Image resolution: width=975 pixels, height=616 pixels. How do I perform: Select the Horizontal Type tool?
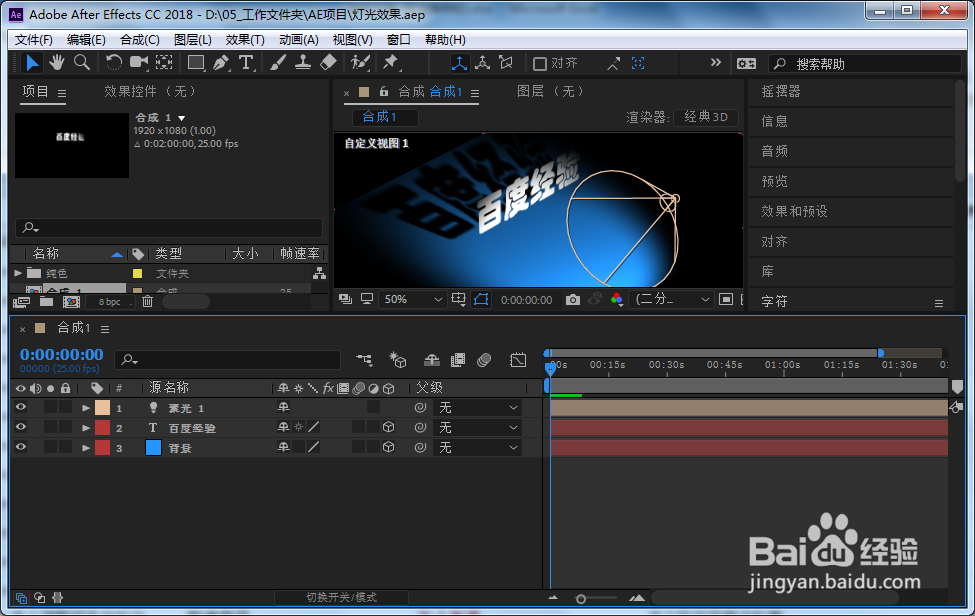tap(246, 62)
